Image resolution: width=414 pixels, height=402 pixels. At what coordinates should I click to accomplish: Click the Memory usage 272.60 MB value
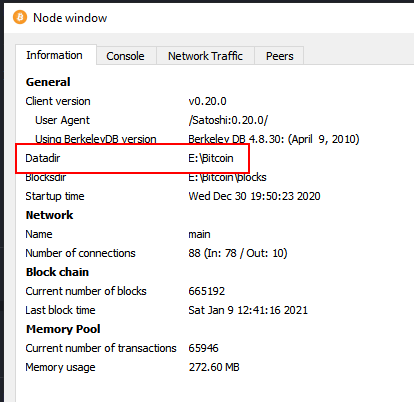point(214,367)
